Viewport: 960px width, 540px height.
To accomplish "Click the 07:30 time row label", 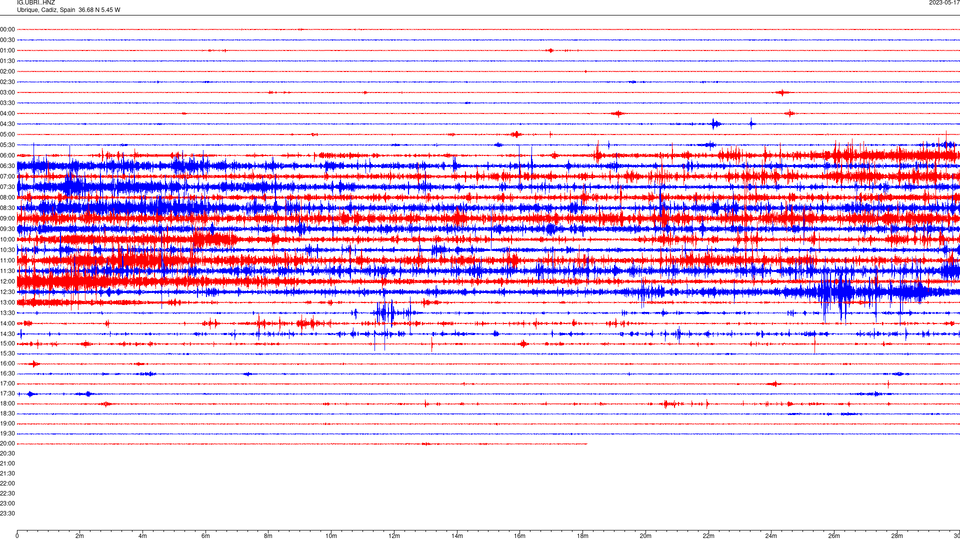I will pyautogui.click(x=7, y=187).
